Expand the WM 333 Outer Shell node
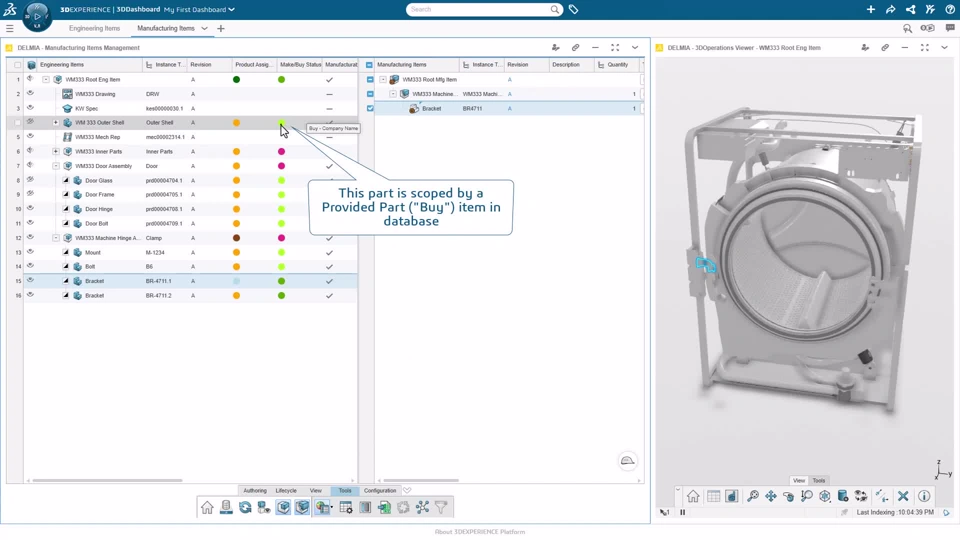This screenshot has width=960, height=540. [x=56, y=122]
